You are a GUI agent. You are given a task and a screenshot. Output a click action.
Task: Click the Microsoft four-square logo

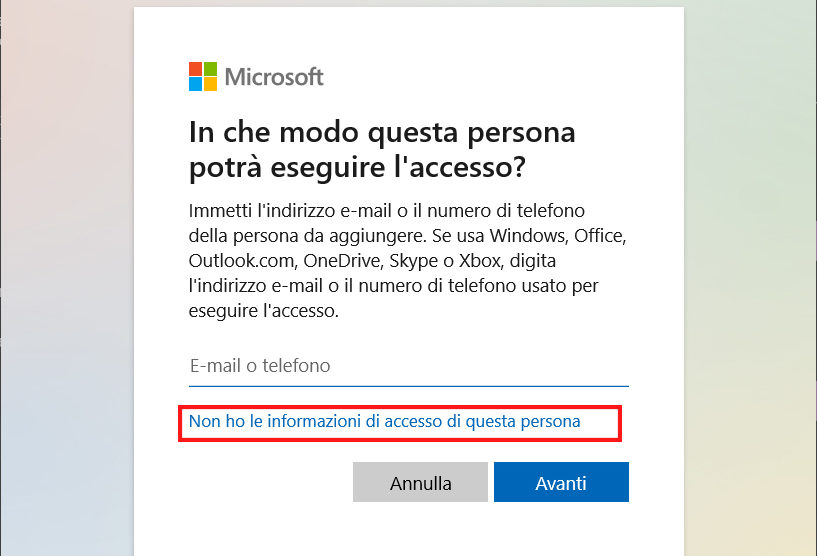pyautogui.click(x=203, y=77)
